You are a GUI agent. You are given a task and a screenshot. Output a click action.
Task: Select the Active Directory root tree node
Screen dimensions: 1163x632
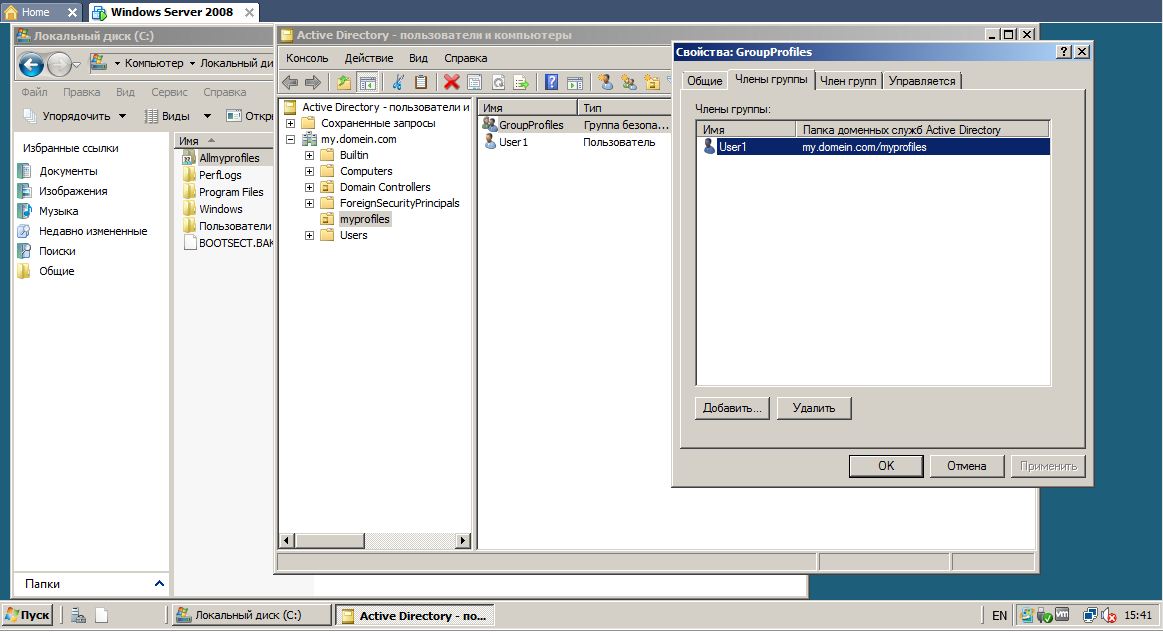[x=385, y=107]
